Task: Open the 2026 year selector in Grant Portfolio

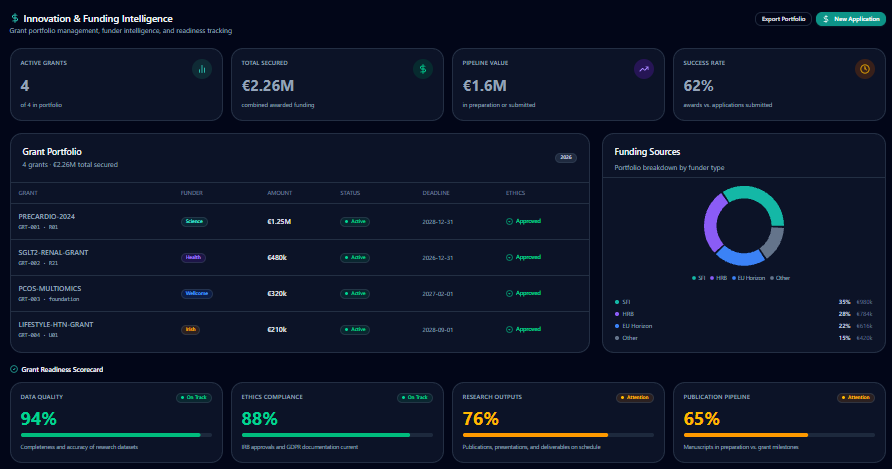Action: tap(566, 158)
